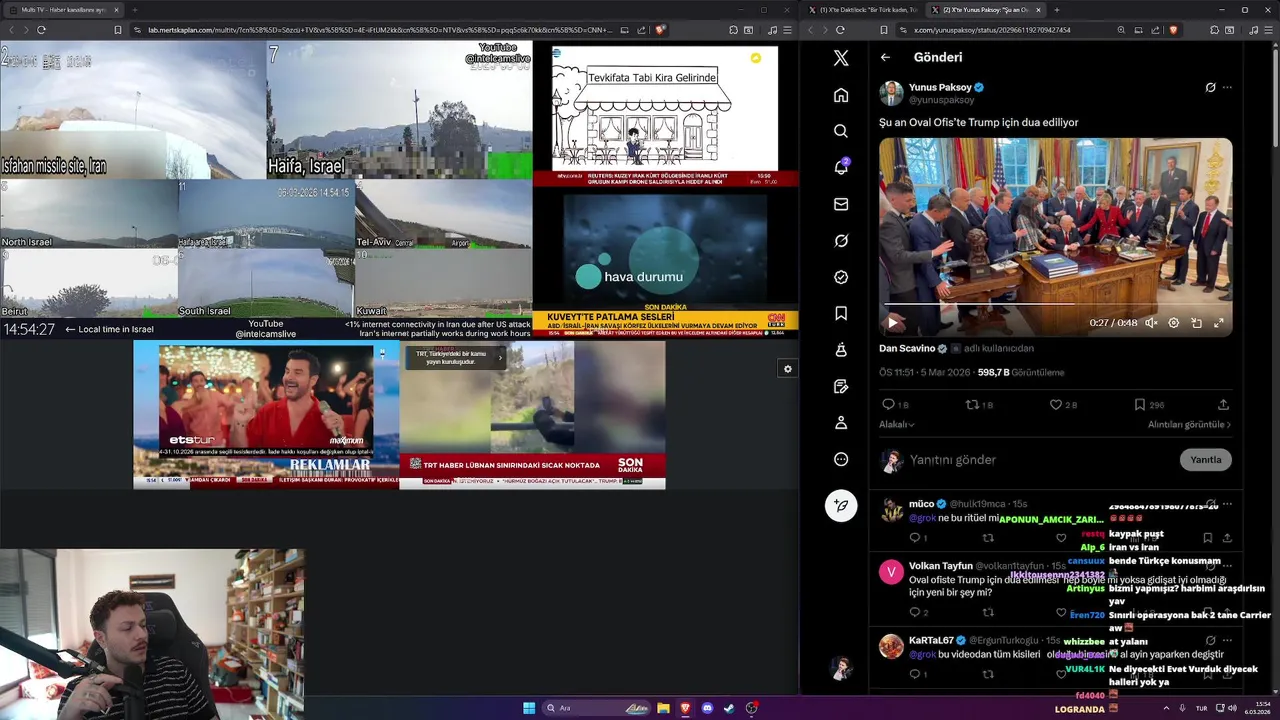Select the Isfahan missile site feed
The height and width of the screenshot is (720, 1280).
[x=133, y=110]
